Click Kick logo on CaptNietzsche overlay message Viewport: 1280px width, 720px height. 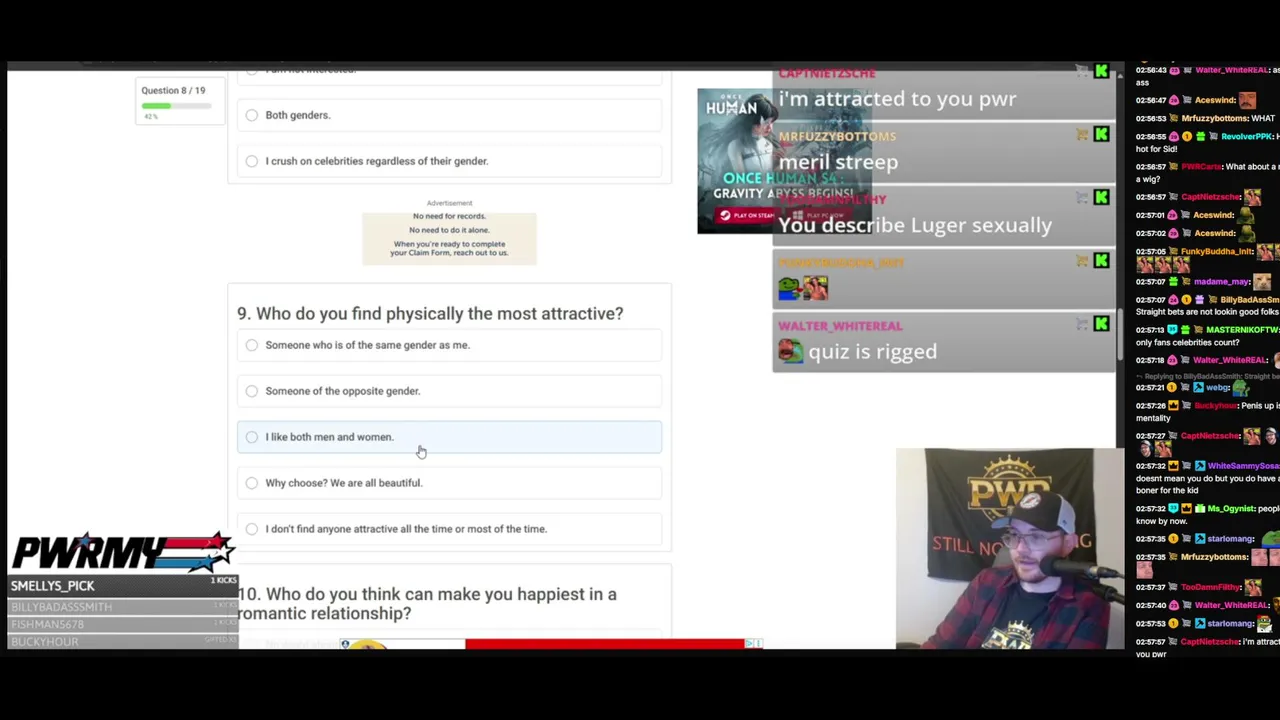[1101, 71]
